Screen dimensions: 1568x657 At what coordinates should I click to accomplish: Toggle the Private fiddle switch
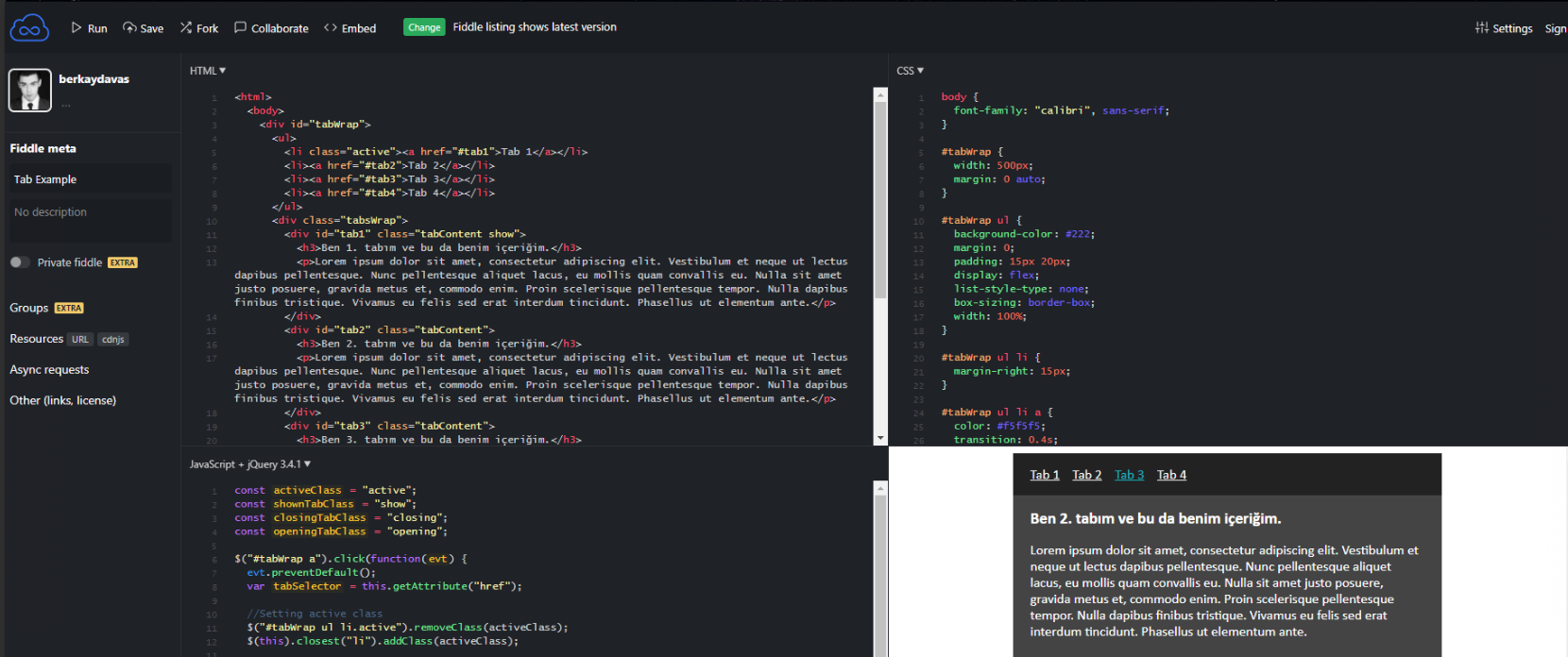coord(20,262)
